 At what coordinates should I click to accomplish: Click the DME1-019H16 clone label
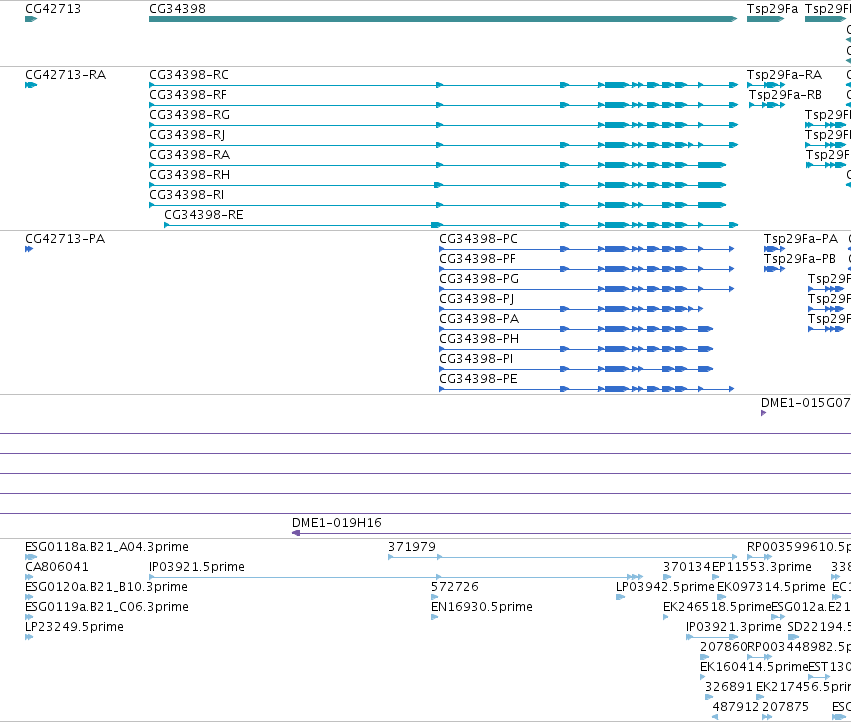[x=336, y=523]
